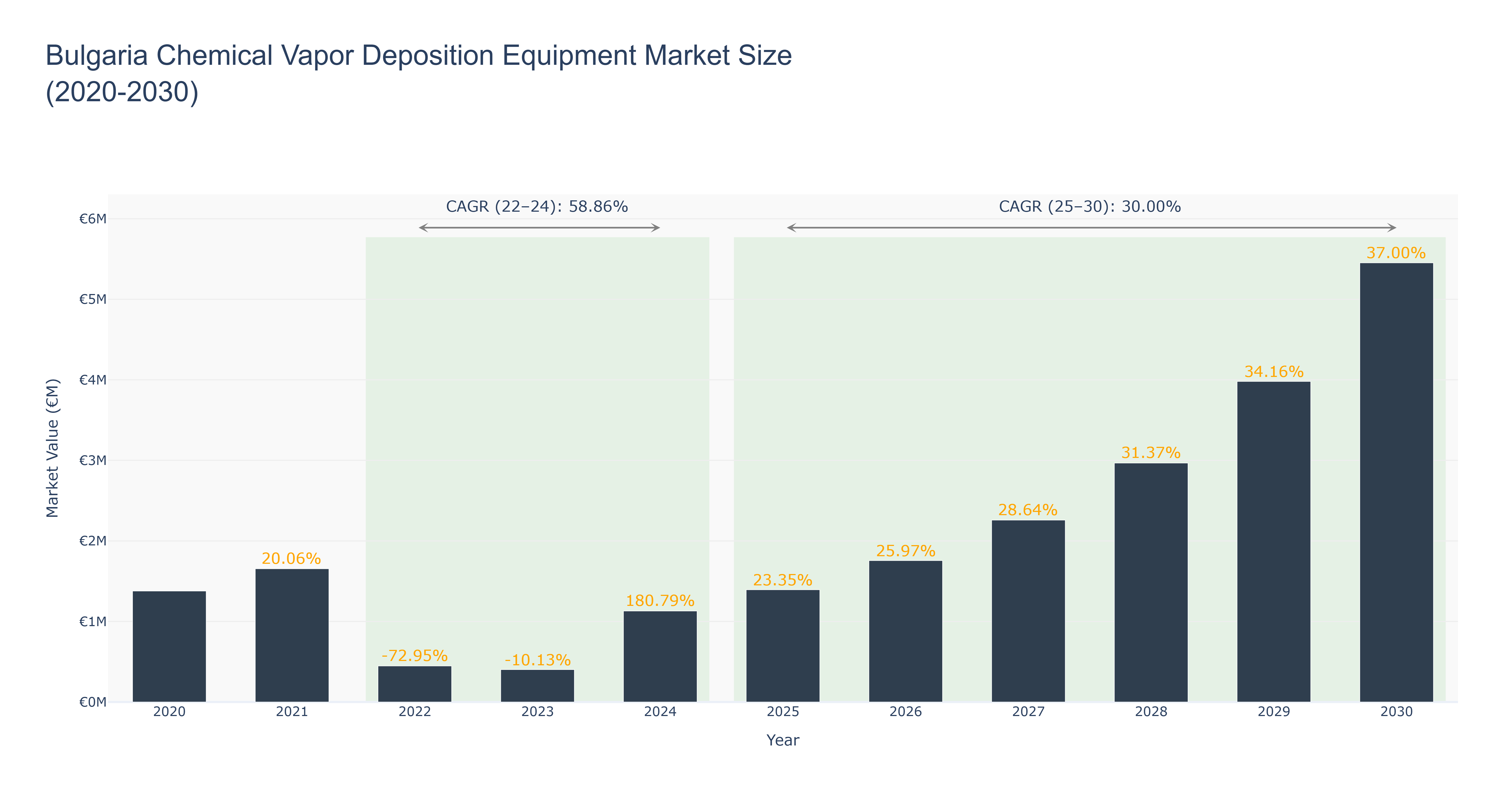1512x810 pixels.
Task: Click the €2M y-axis tick label
Action: [x=93, y=541]
